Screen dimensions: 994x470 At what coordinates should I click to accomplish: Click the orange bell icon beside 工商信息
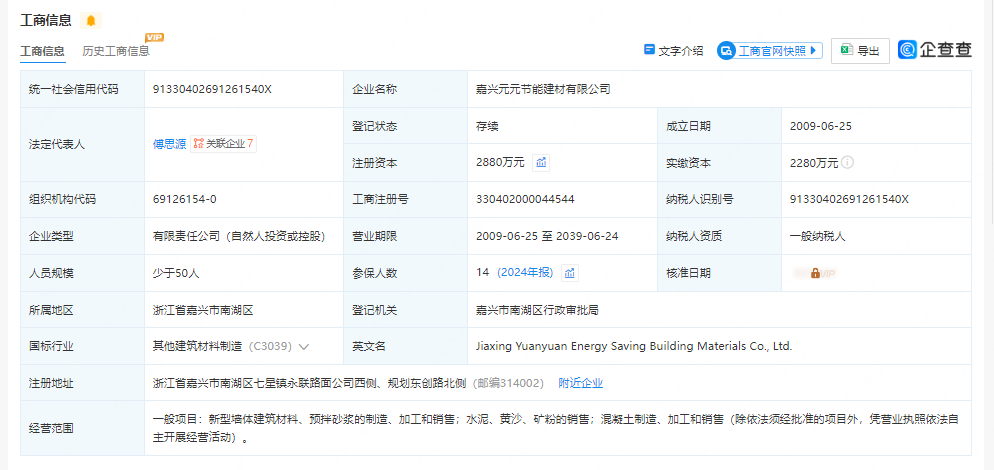[91, 20]
